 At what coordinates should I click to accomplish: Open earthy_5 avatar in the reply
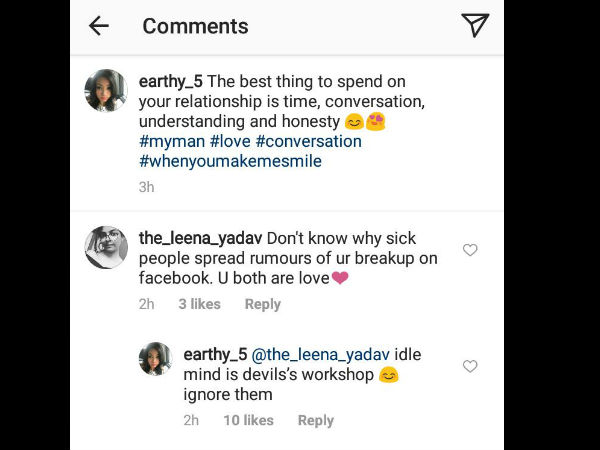155,358
